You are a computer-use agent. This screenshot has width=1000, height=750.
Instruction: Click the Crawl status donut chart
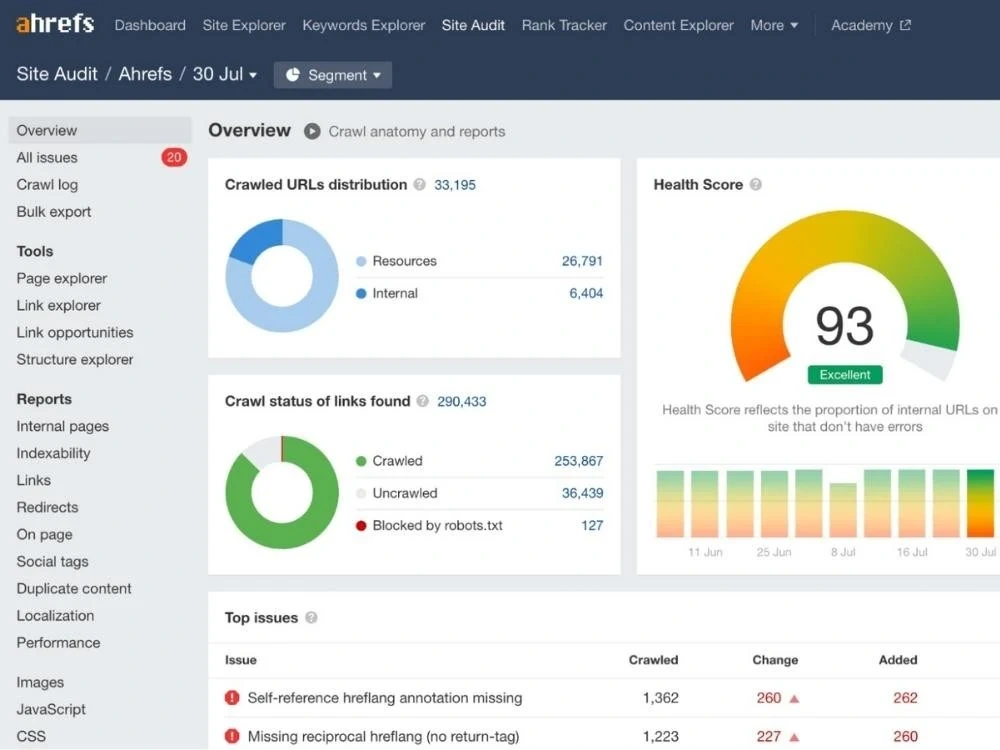(x=282, y=492)
